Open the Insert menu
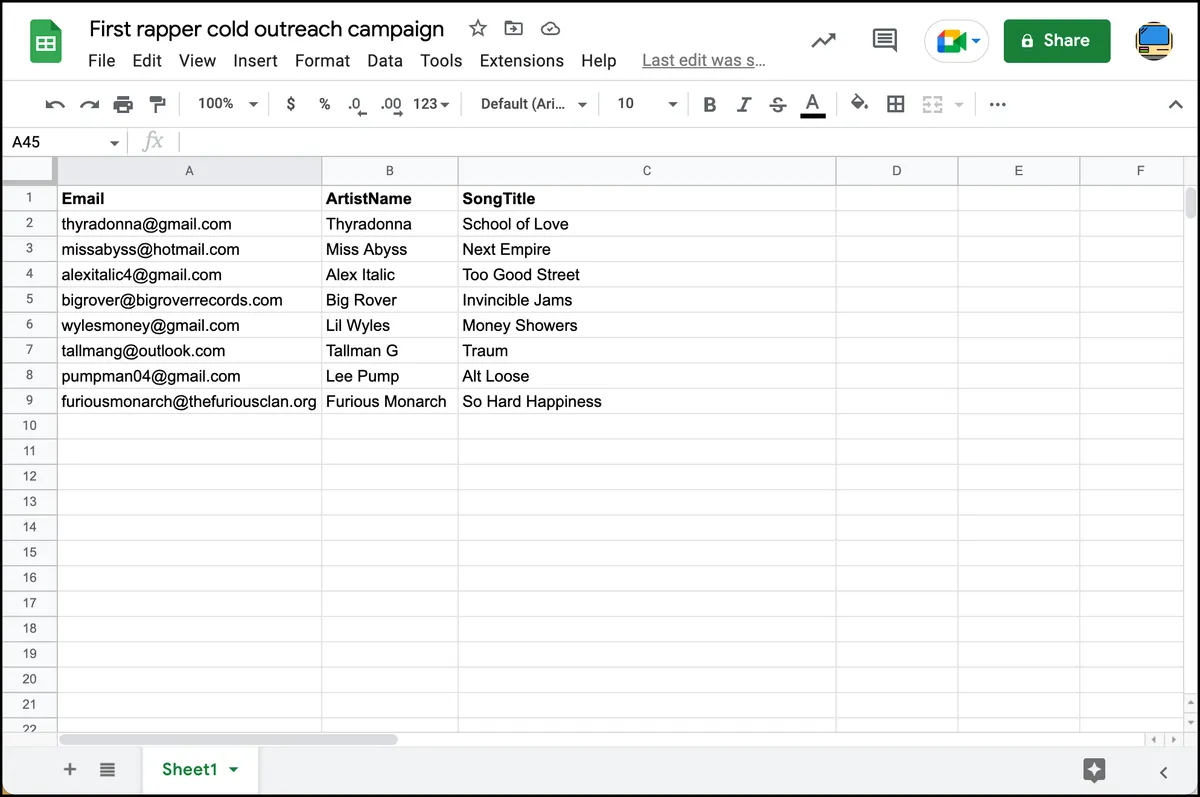This screenshot has width=1200, height=797. (x=255, y=61)
